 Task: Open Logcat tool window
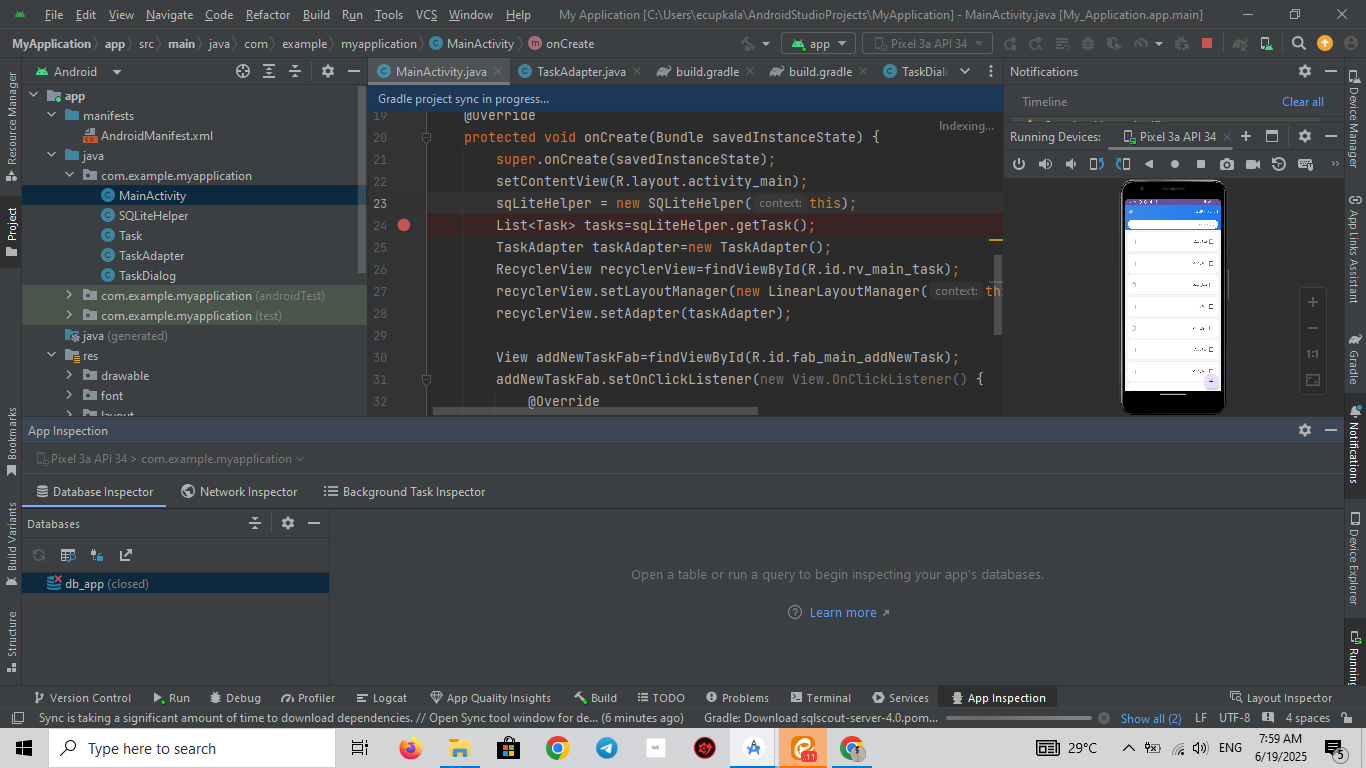click(x=381, y=698)
